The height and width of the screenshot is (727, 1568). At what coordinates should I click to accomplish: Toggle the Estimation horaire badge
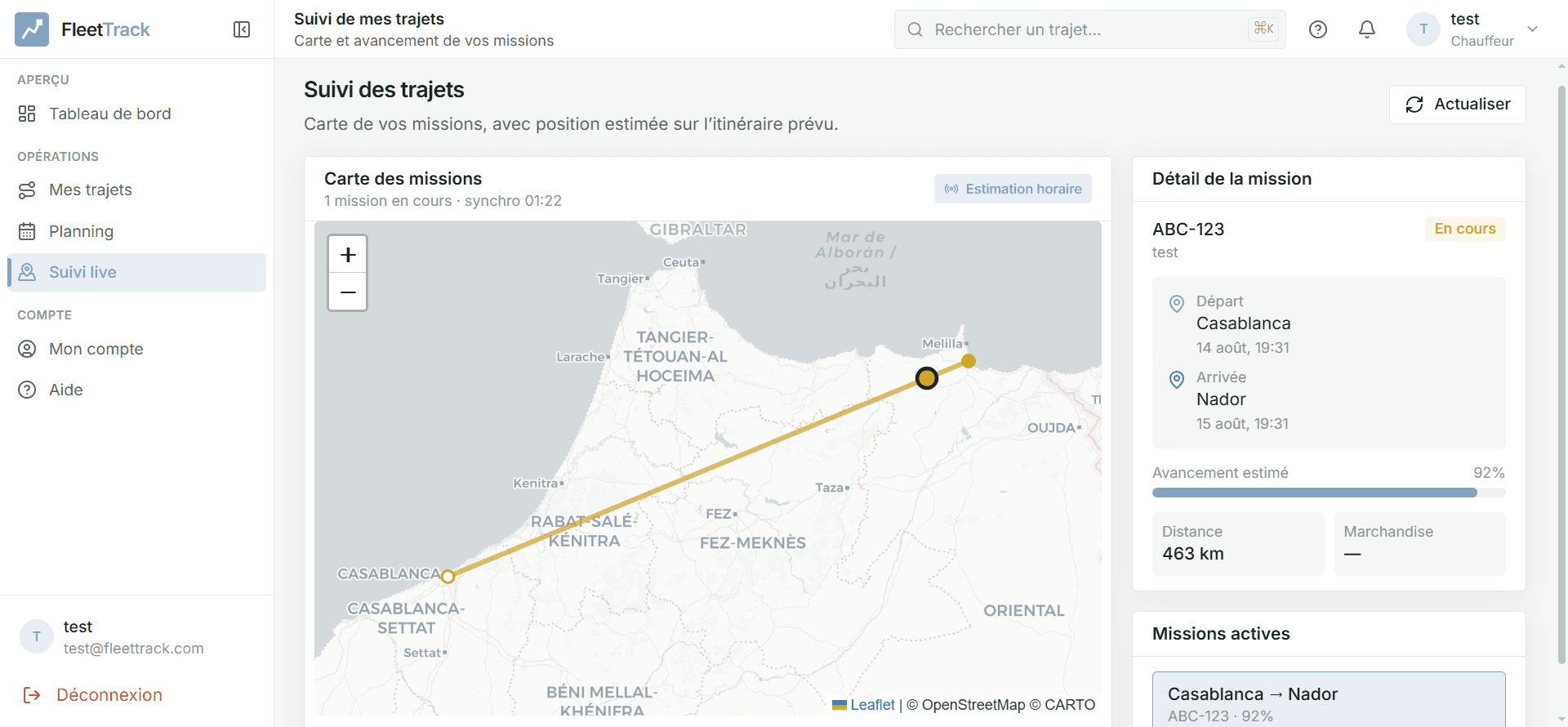pos(1013,189)
